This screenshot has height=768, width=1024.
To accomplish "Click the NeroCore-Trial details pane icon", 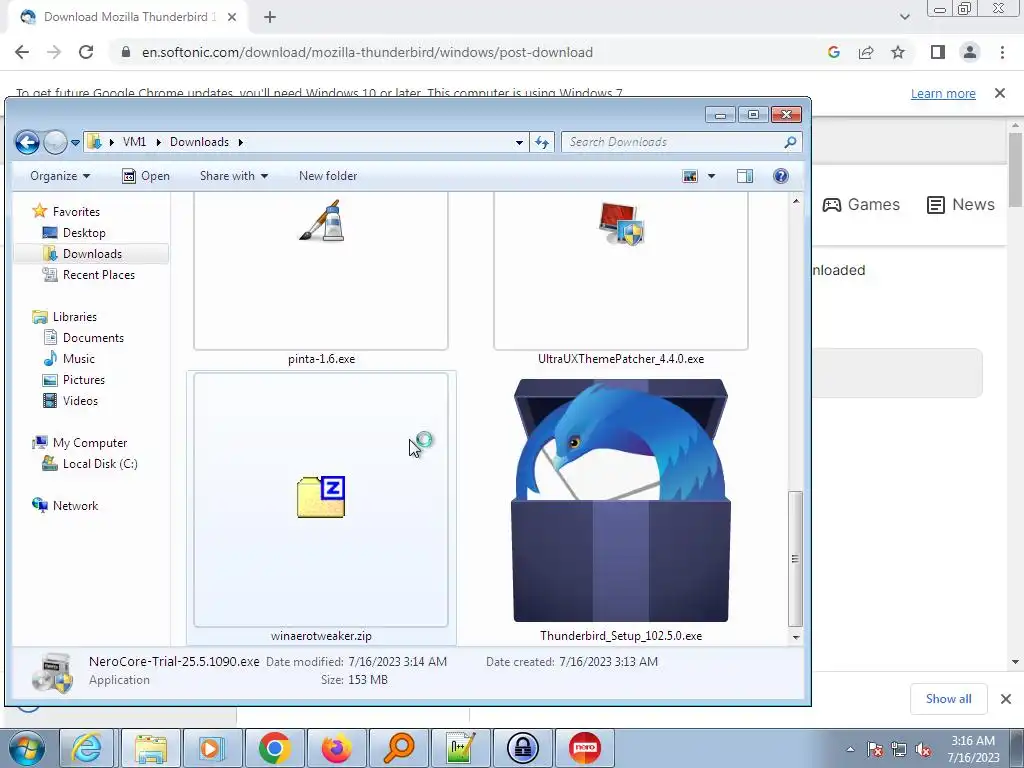I will point(52,672).
